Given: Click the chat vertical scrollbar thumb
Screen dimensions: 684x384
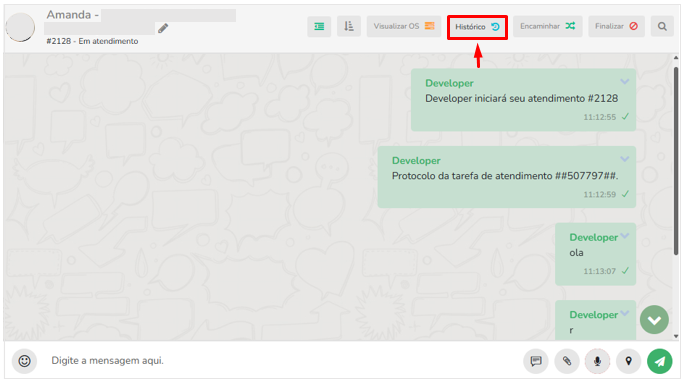Looking at the screenshot, I should click(676, 161).
